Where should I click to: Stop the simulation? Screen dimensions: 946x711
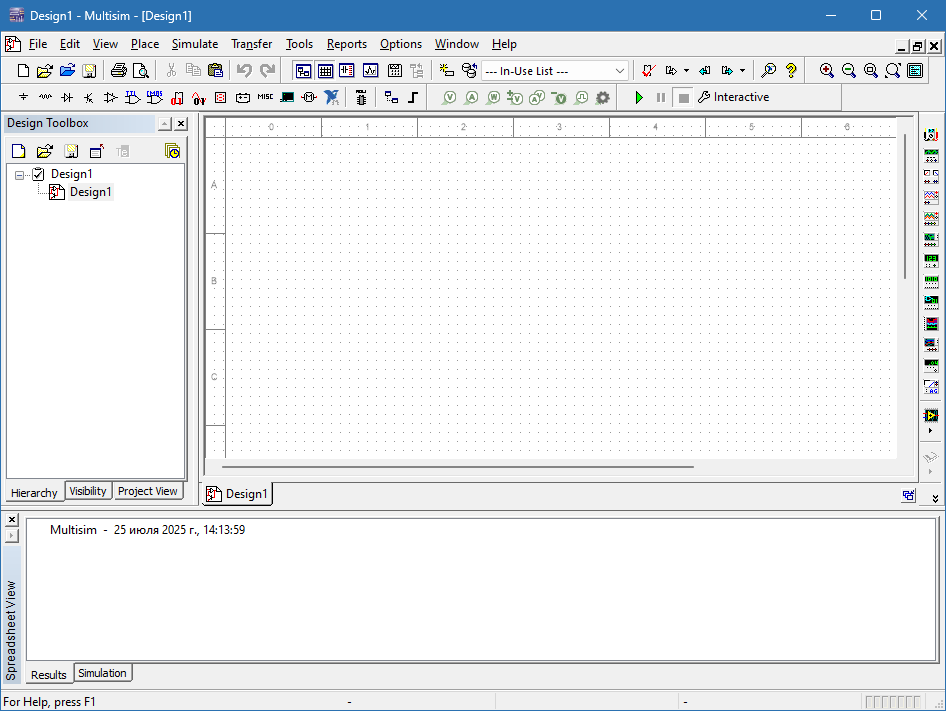pos(684,97)
